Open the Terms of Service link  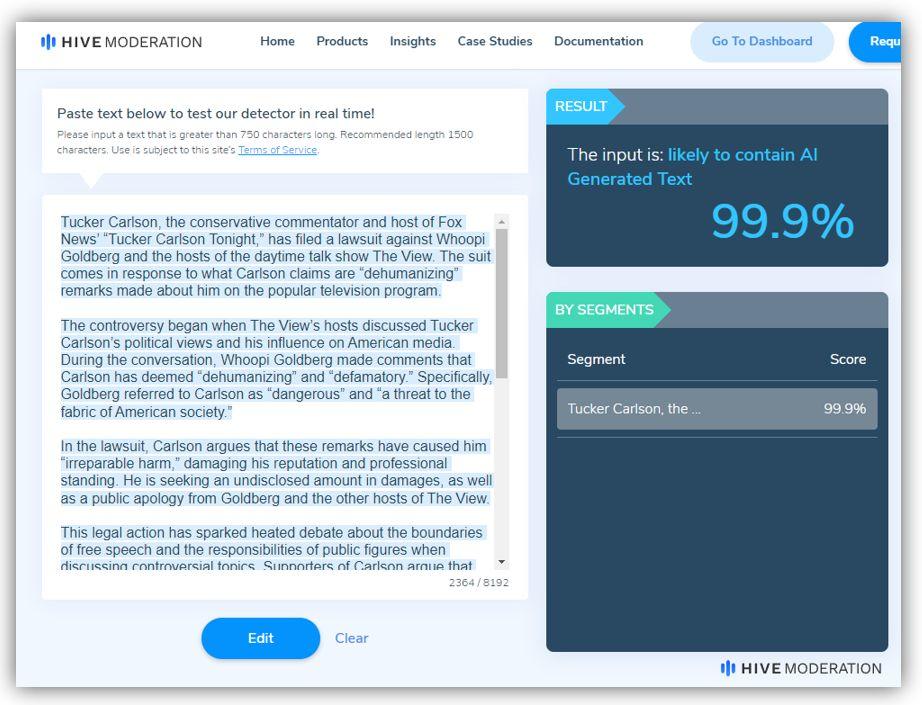coord(278,150)
